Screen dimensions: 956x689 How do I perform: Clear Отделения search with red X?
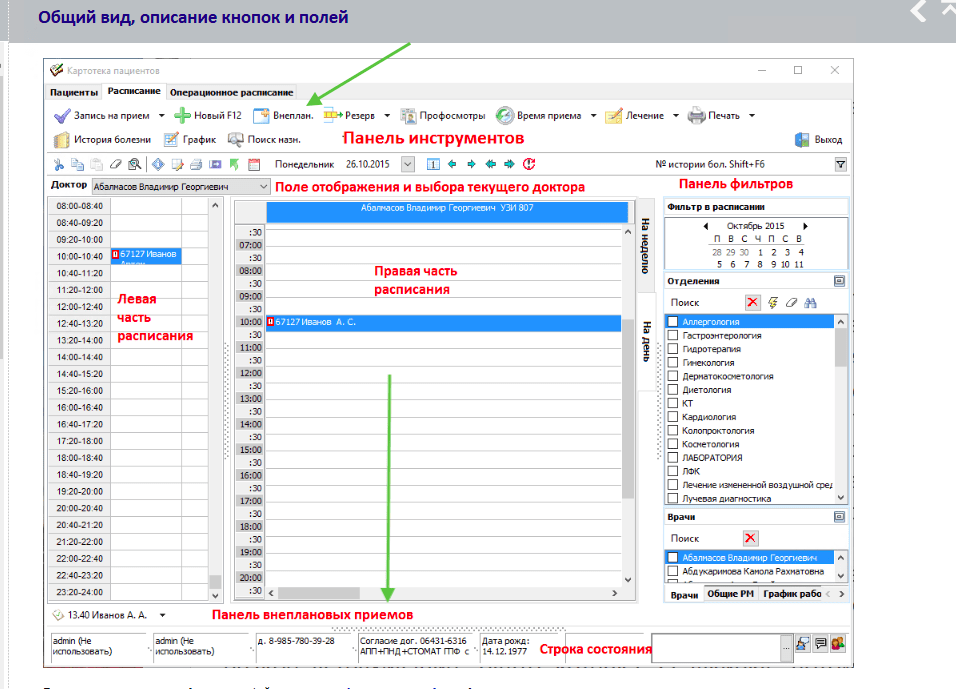click(x=753, y=302)
